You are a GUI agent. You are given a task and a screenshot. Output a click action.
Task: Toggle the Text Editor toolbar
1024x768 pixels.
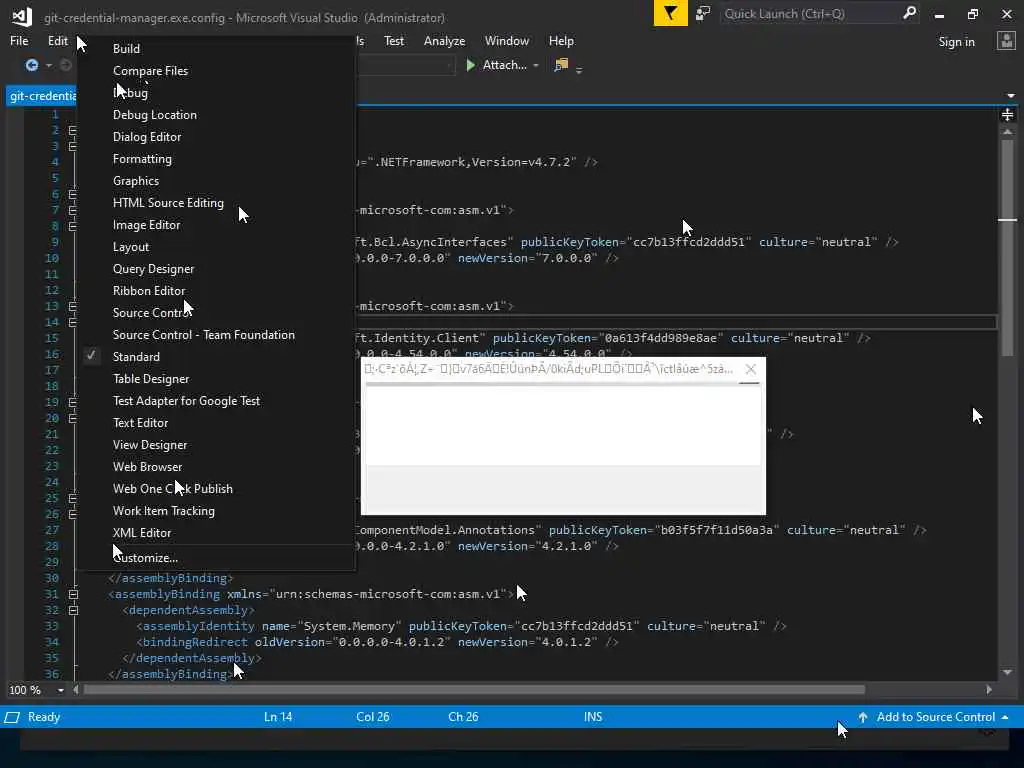point(217,423)
